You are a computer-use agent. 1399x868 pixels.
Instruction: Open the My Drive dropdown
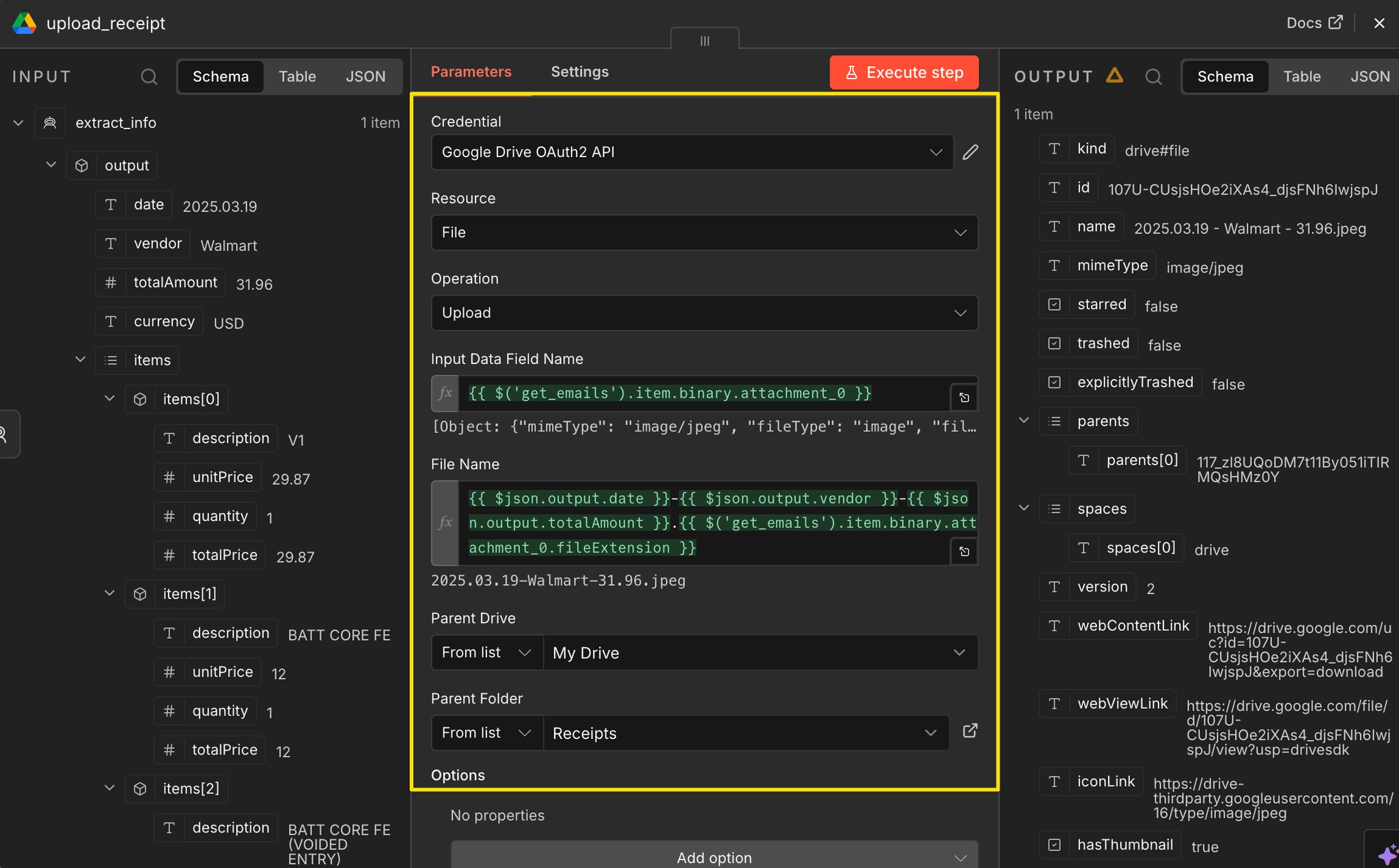pyautogui.click(x=760, y=653)
